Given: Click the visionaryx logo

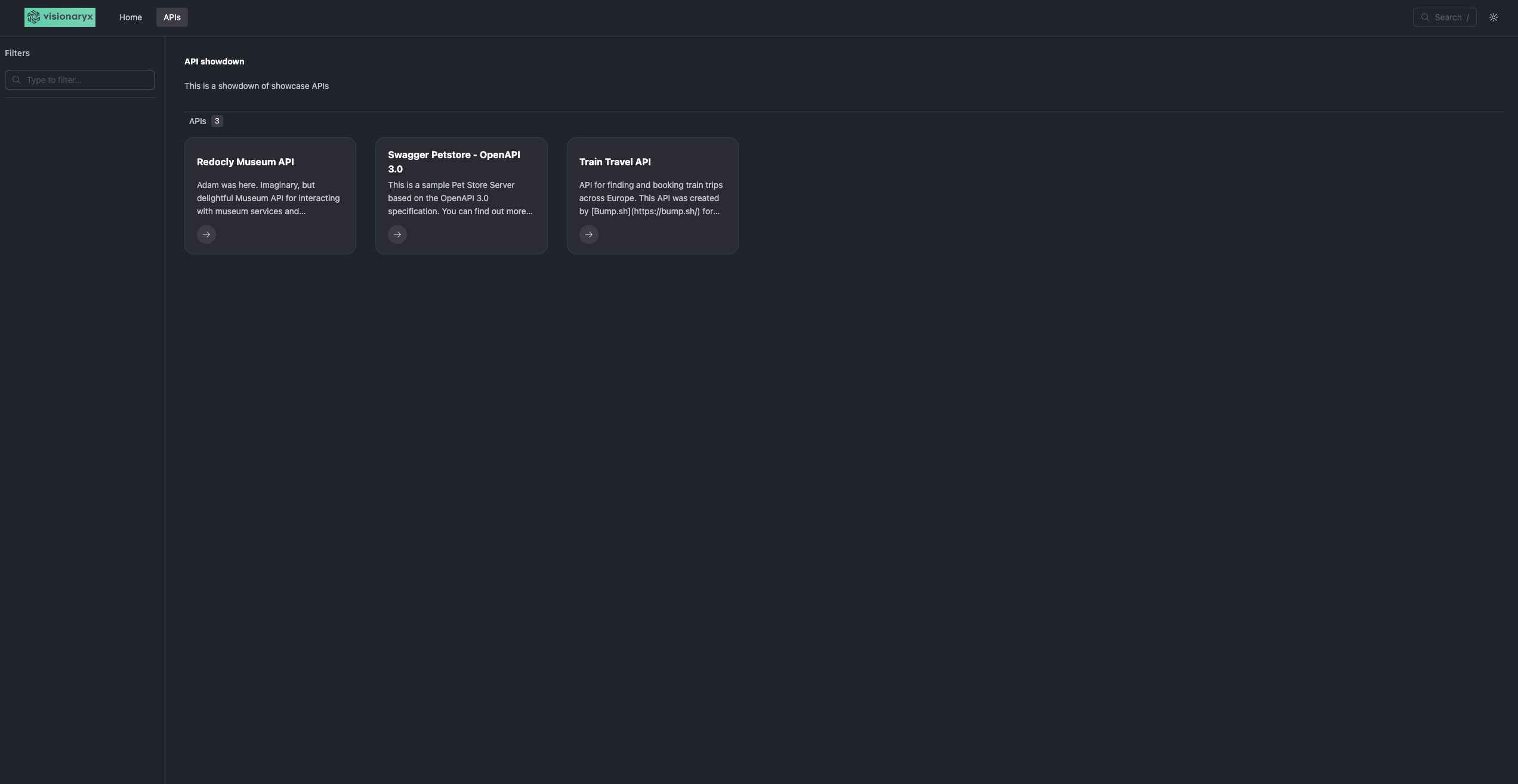Looking at the screenshot, I should (60, 17).
